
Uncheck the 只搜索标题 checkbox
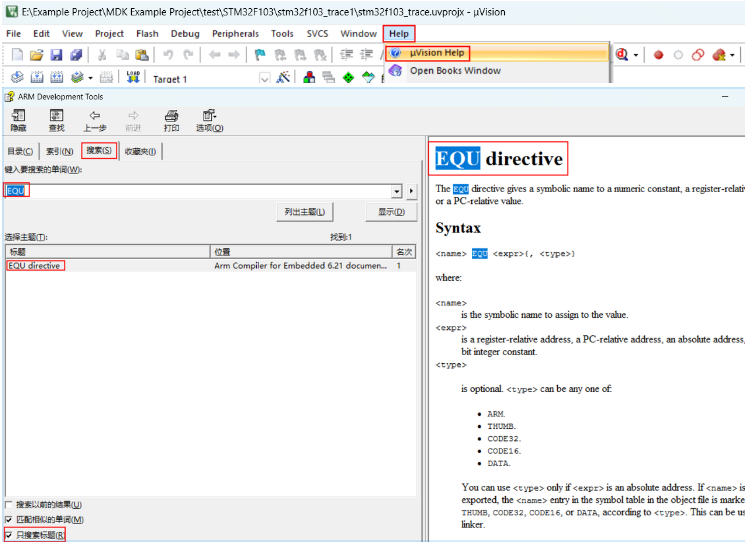[9, 535]
